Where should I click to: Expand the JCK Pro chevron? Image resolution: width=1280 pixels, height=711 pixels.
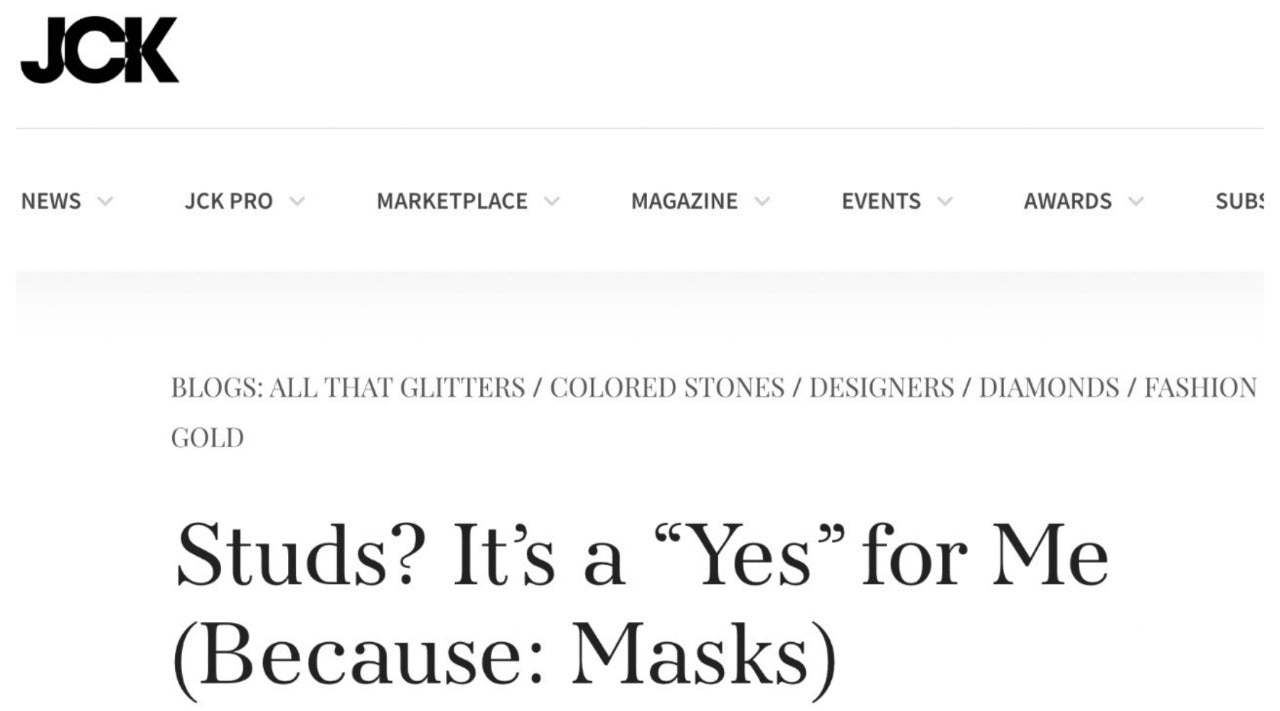(297, 201)
